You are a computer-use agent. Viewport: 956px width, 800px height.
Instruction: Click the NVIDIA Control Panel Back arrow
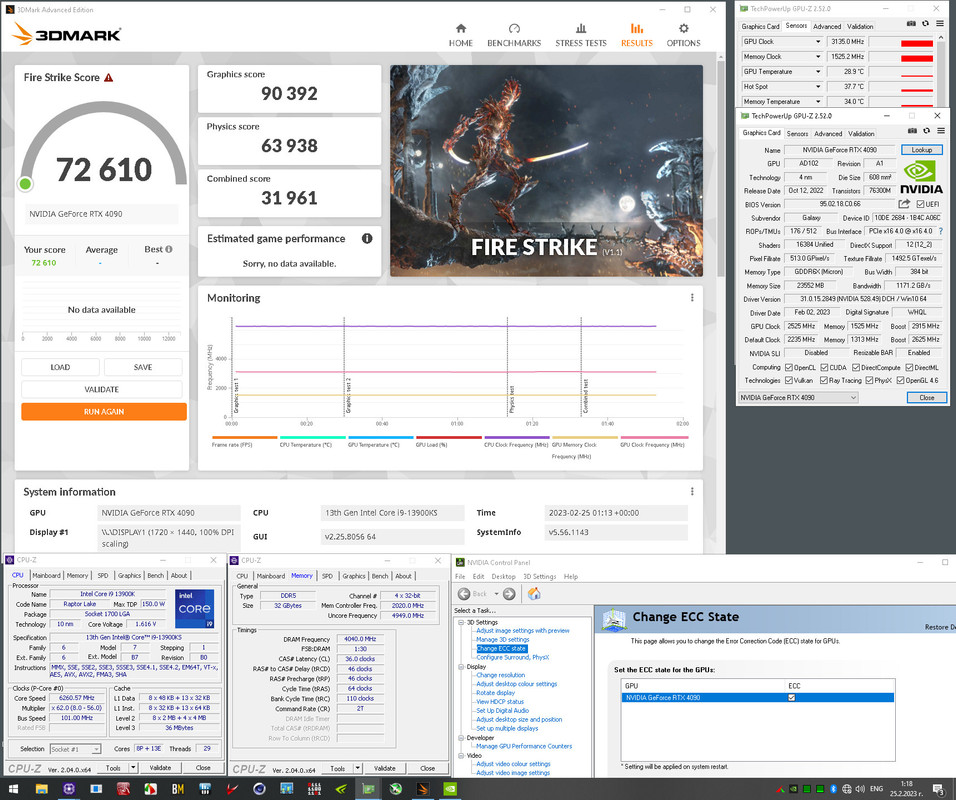pos(464,594)
